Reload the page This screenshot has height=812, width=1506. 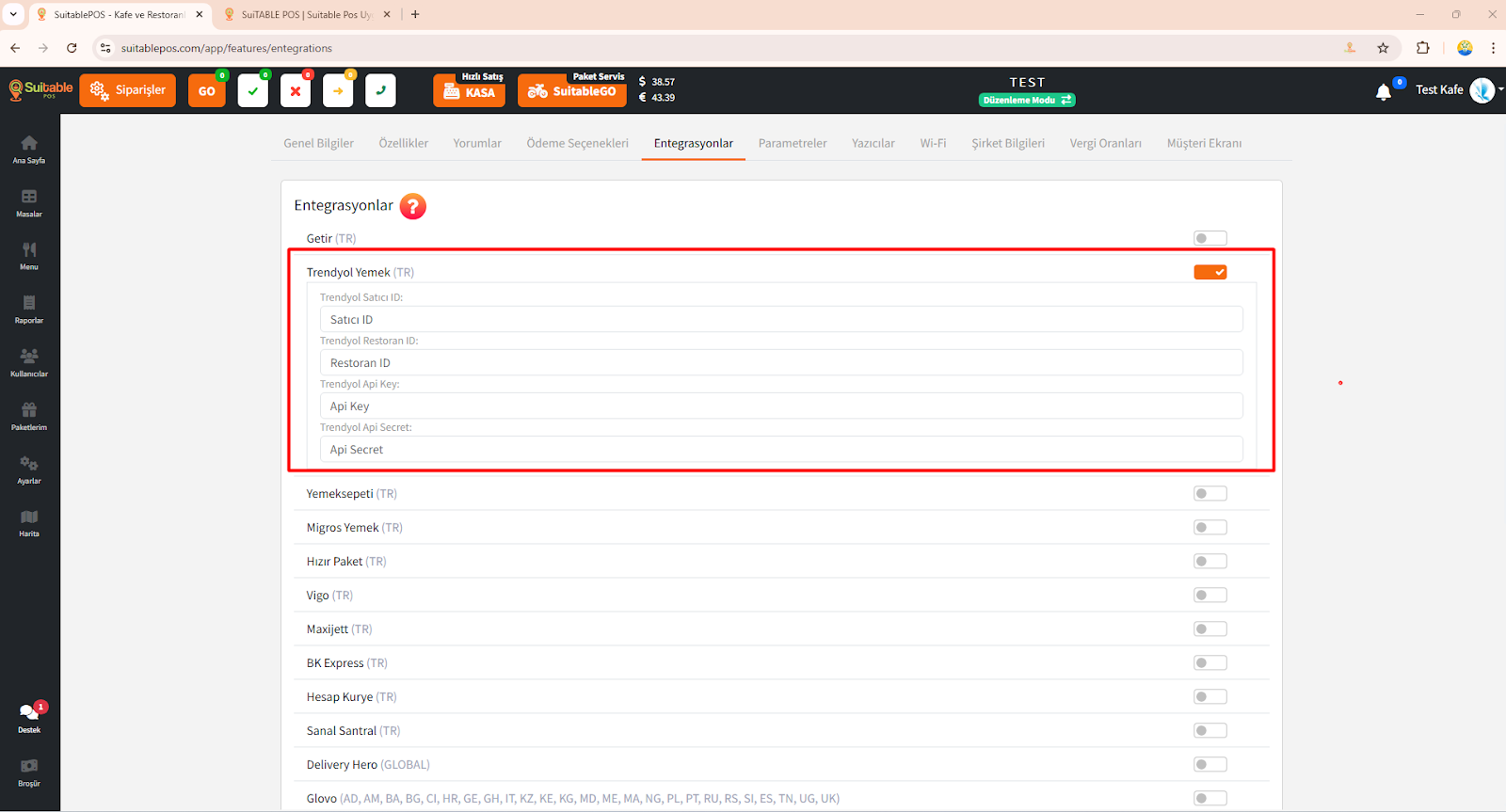coord(72,48)
